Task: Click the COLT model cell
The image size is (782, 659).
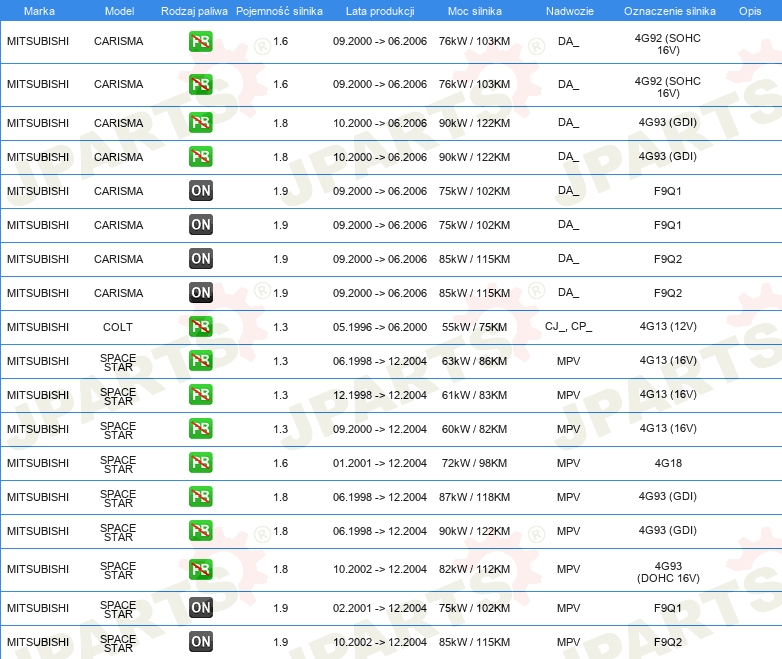Action: [118, 327]
